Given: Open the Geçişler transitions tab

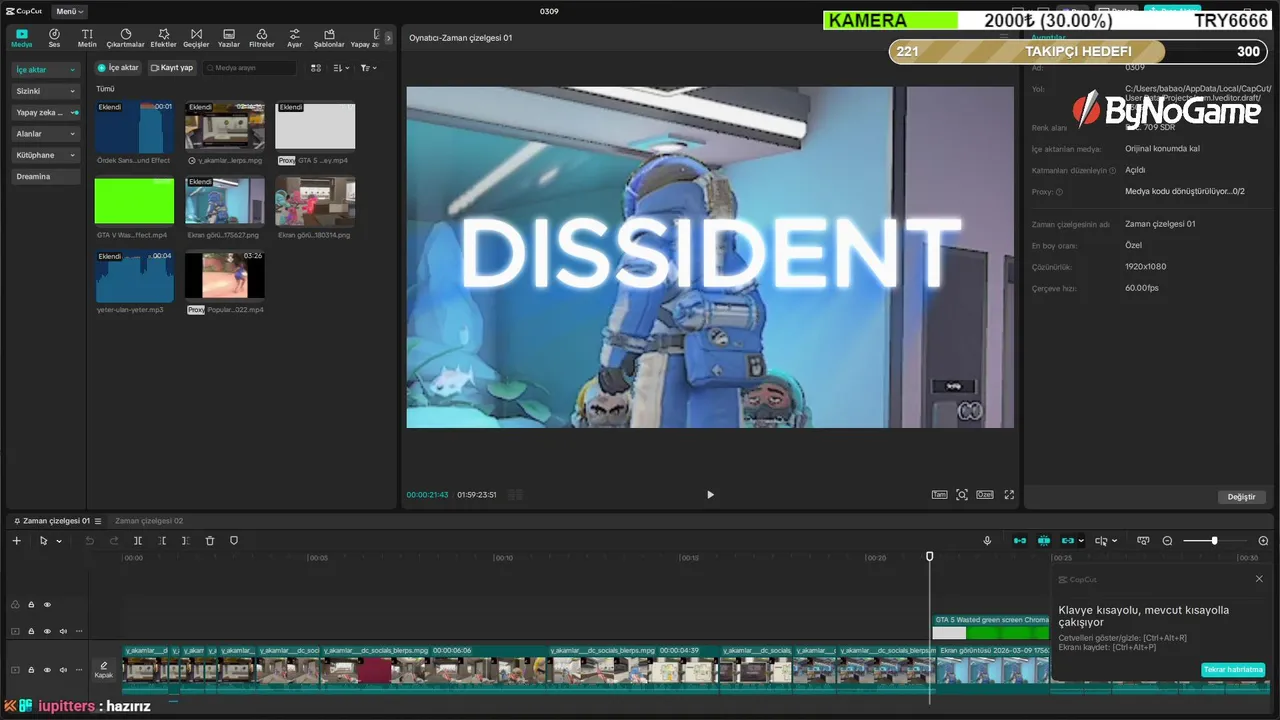Looking at the screenshot, I should click(x=196, y=38).
